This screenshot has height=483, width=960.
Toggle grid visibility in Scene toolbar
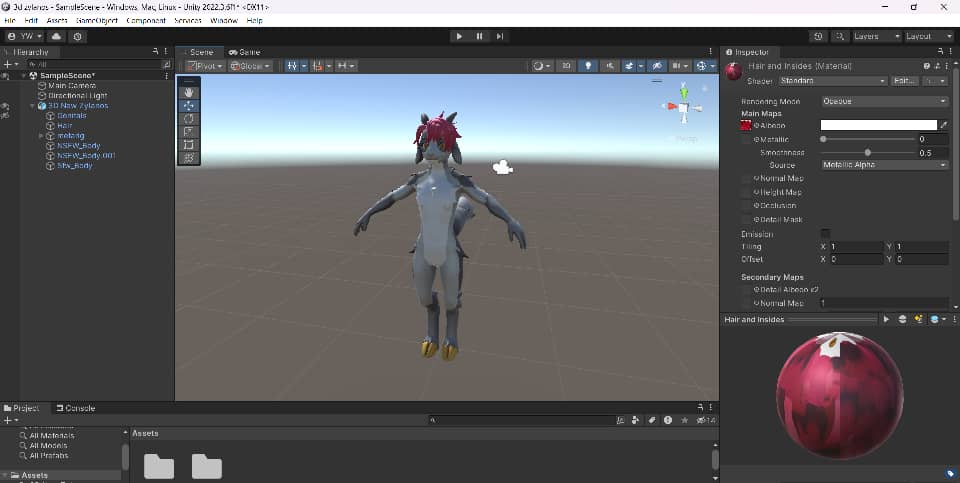(292, 66)
